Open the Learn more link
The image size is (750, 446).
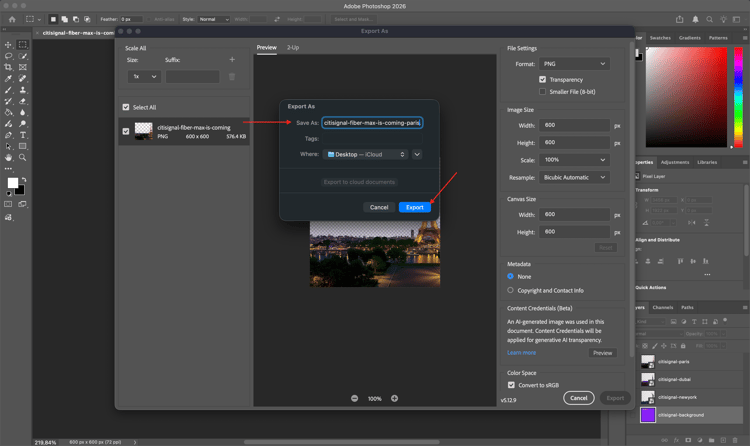point(521,353)
